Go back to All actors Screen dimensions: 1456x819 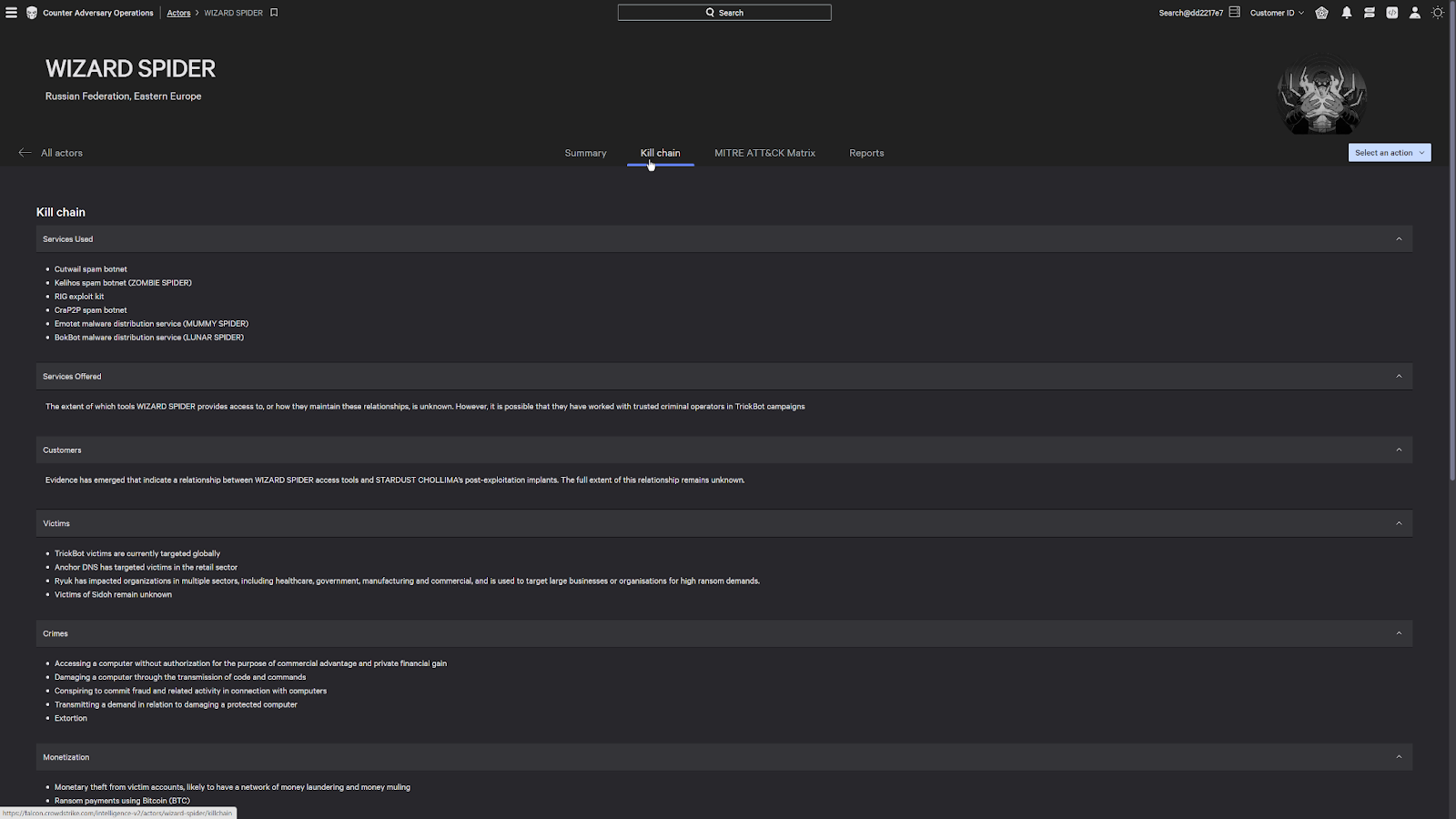61,153
